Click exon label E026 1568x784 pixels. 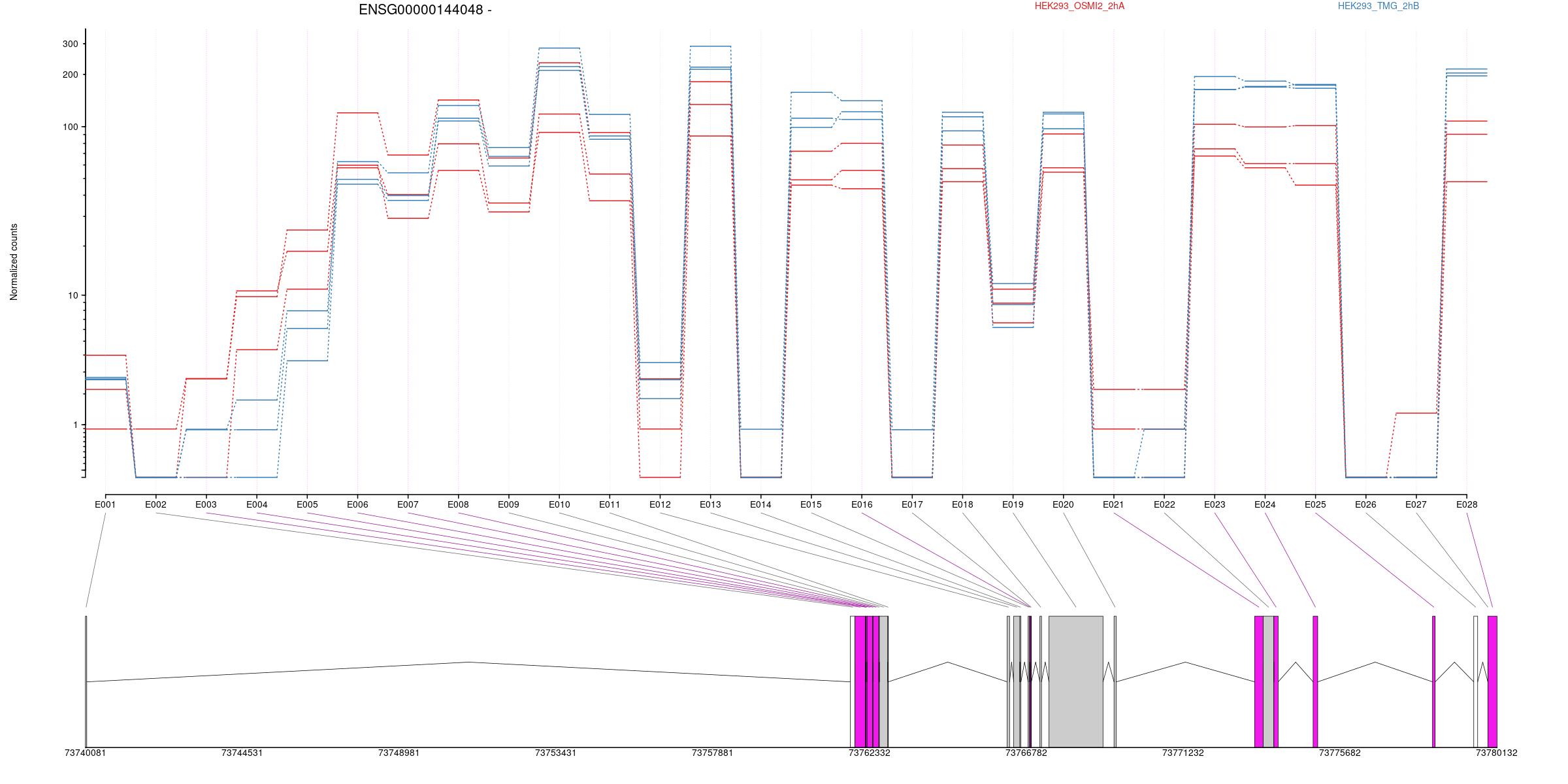1365,504
